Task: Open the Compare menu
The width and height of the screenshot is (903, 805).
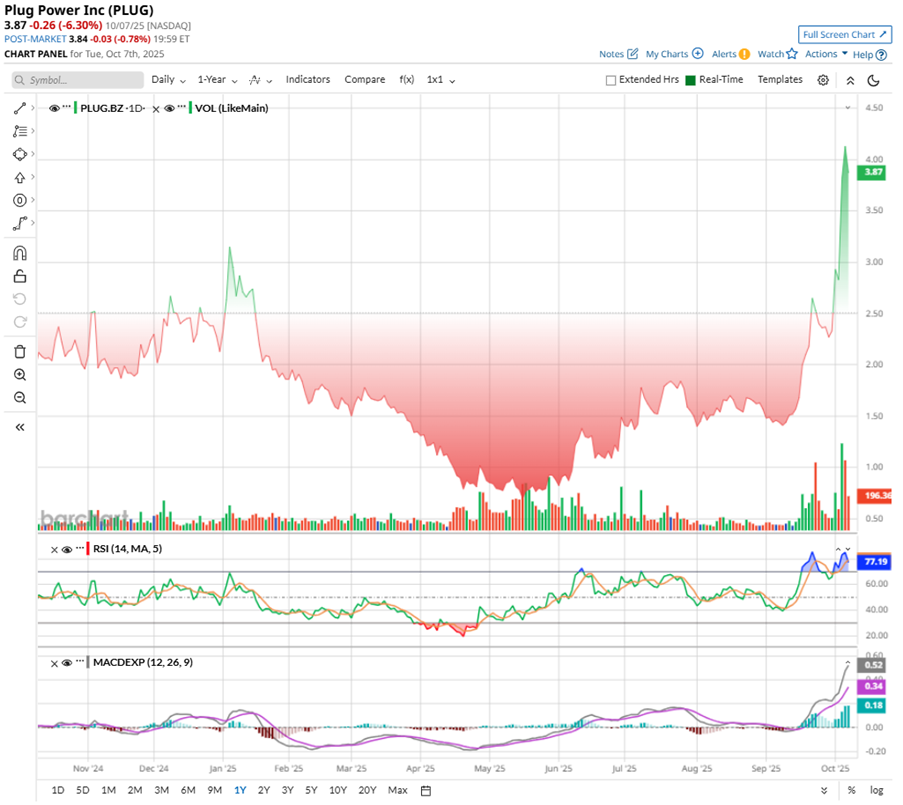Action: click(365, 79)
